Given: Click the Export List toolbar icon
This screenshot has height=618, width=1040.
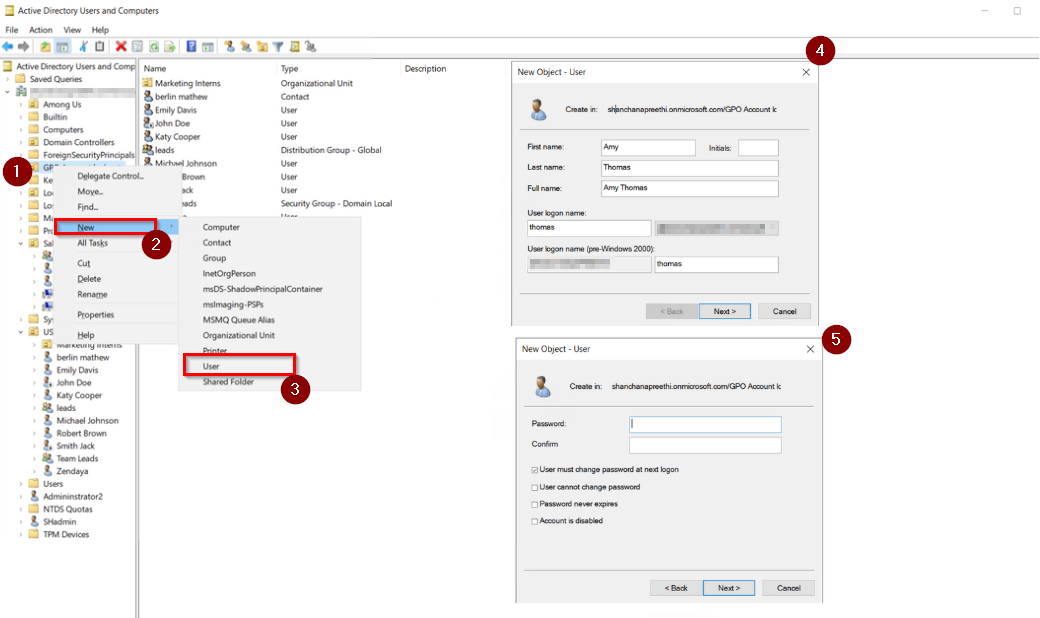Looking at the screenshot, I should tap(172, 46).
